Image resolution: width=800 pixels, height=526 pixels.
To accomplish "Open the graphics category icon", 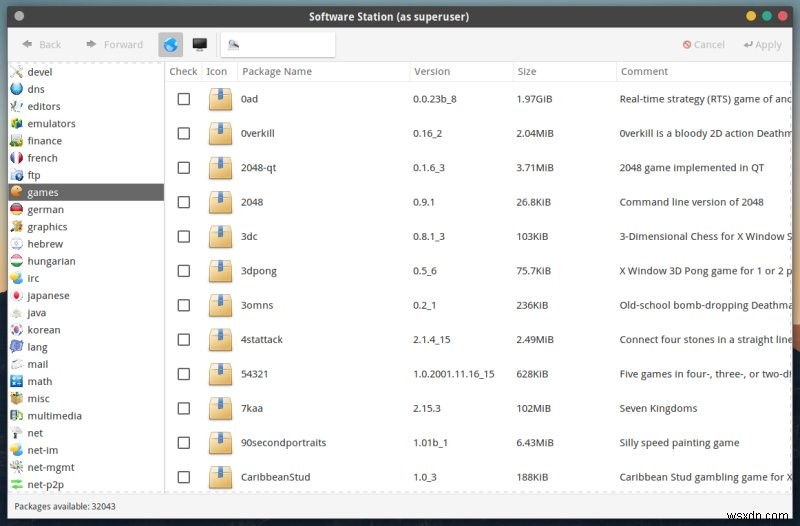I will (17, 227).
